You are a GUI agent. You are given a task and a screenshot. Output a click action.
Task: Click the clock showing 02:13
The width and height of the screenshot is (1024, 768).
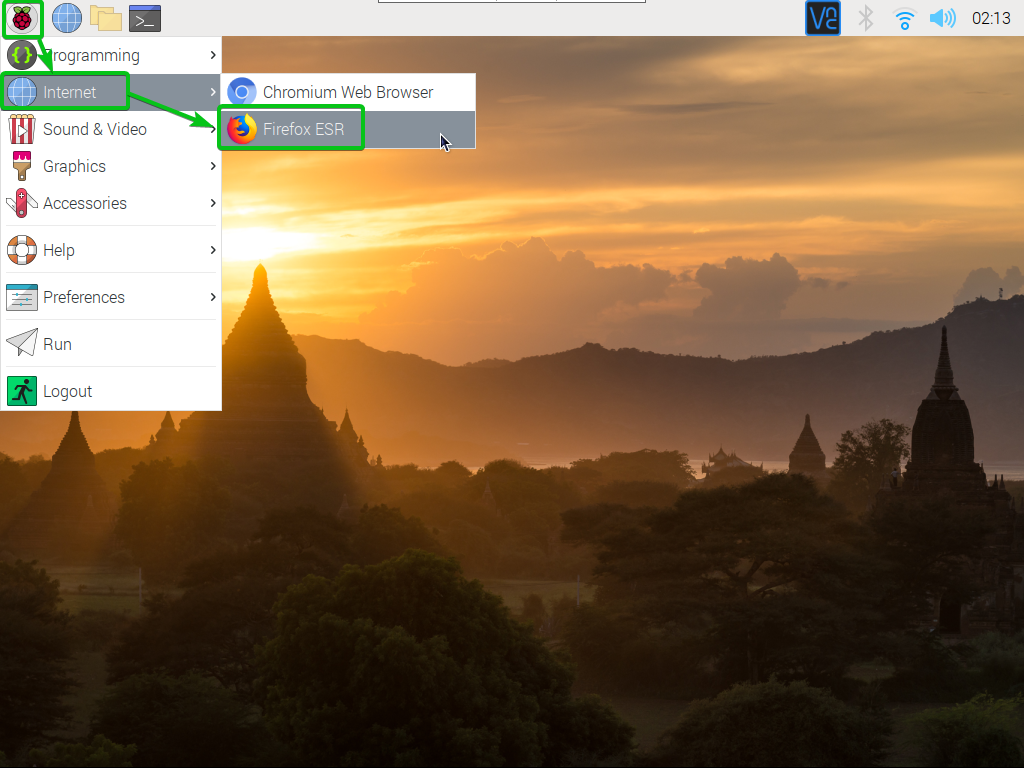click(991, 18)
